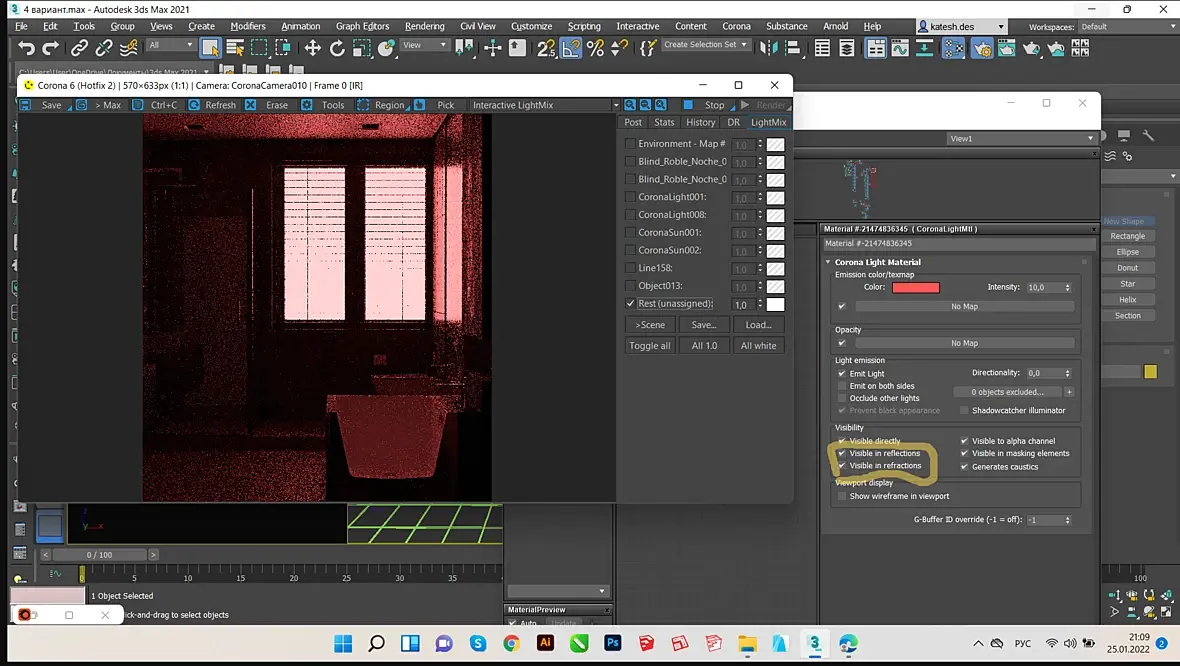The width and height of the screenshot is (1180, 666).
Task: Select the Rotate transform tool
Action: point(337,48)
